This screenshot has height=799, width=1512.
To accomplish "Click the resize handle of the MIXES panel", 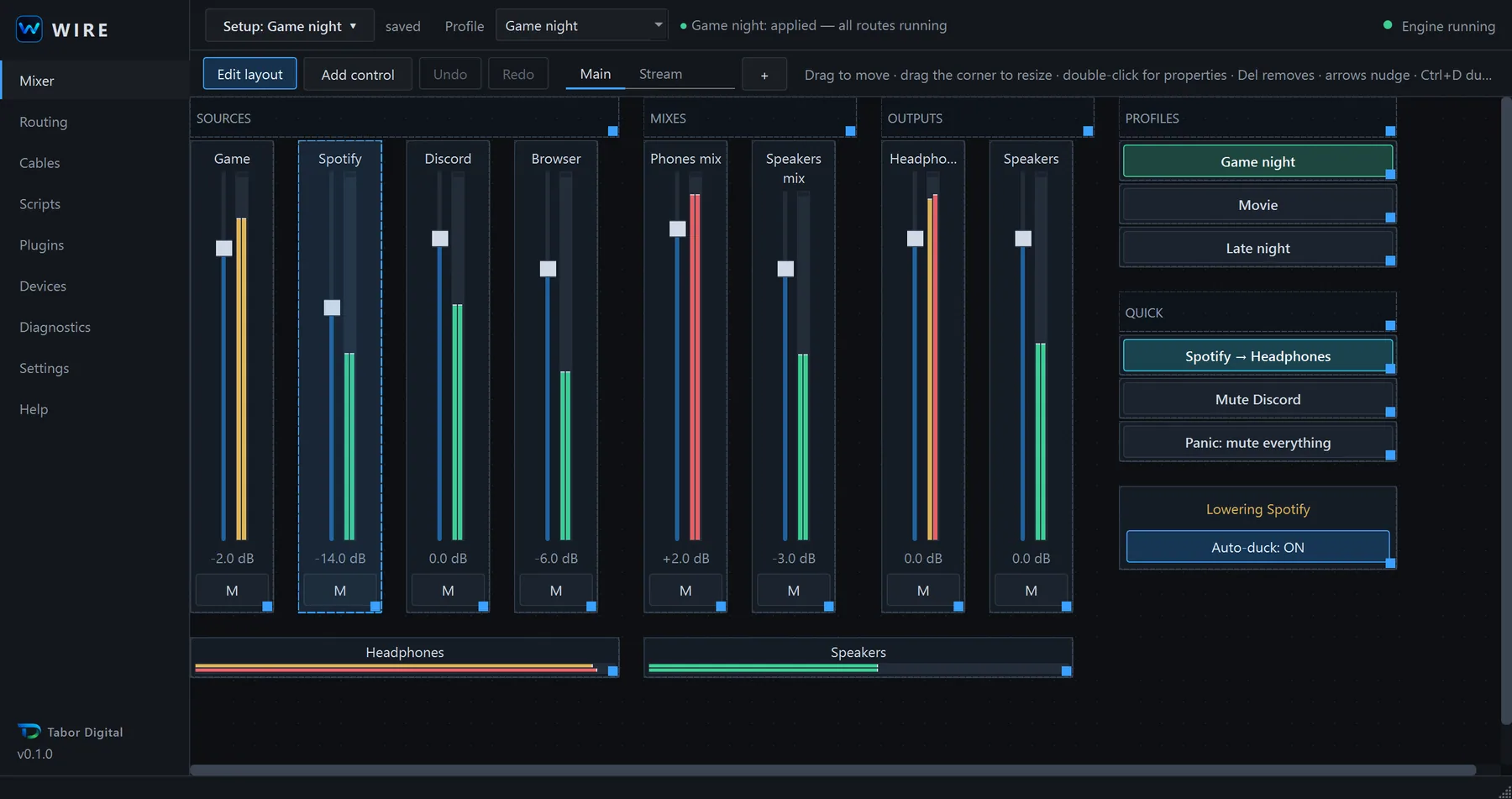I will (x=851, y=131).
